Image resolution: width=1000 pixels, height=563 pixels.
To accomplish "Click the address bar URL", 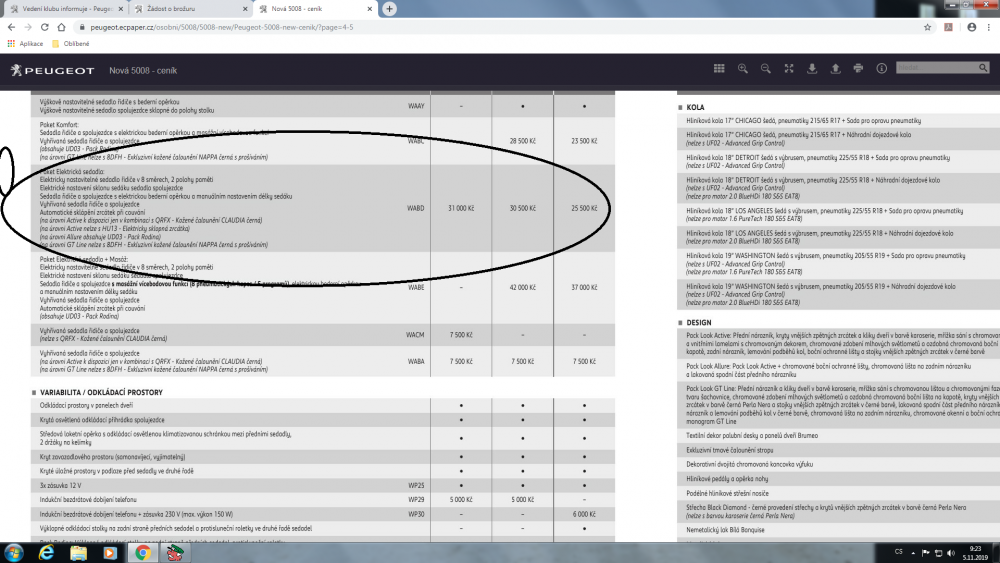I will pos(221,27).
